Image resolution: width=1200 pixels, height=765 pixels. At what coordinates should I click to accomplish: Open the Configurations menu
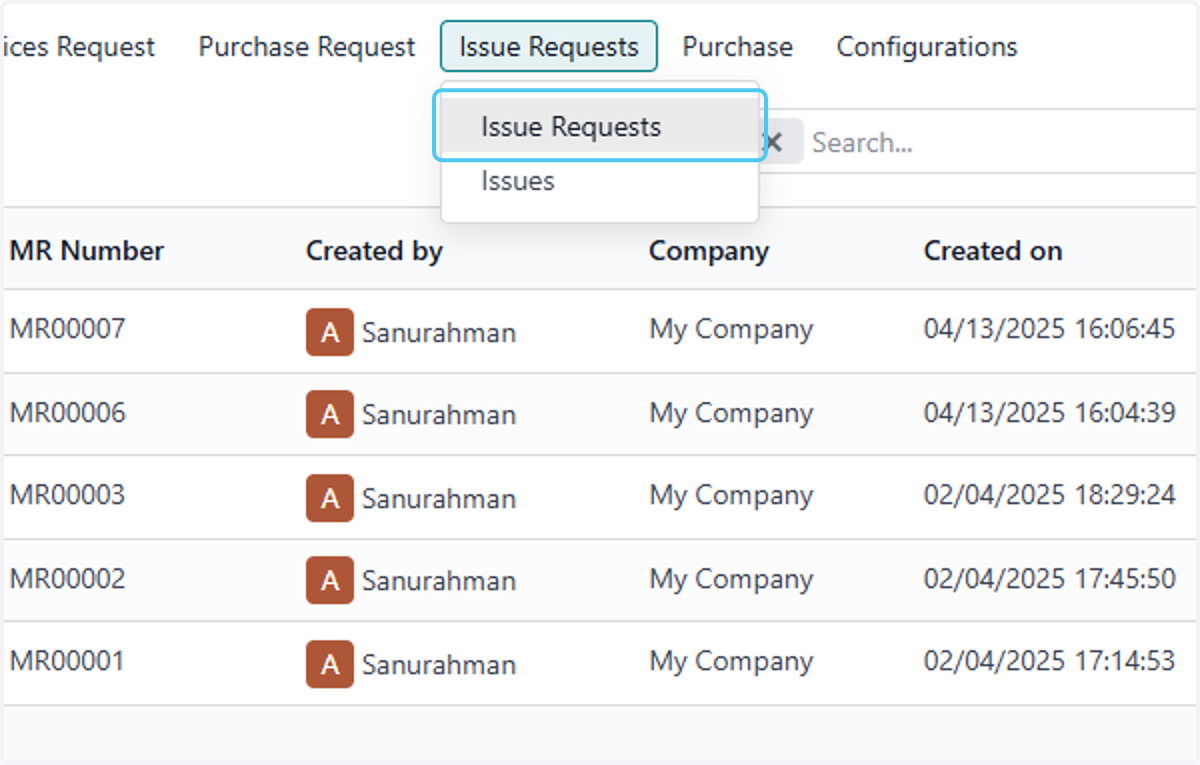pos(927,47)
